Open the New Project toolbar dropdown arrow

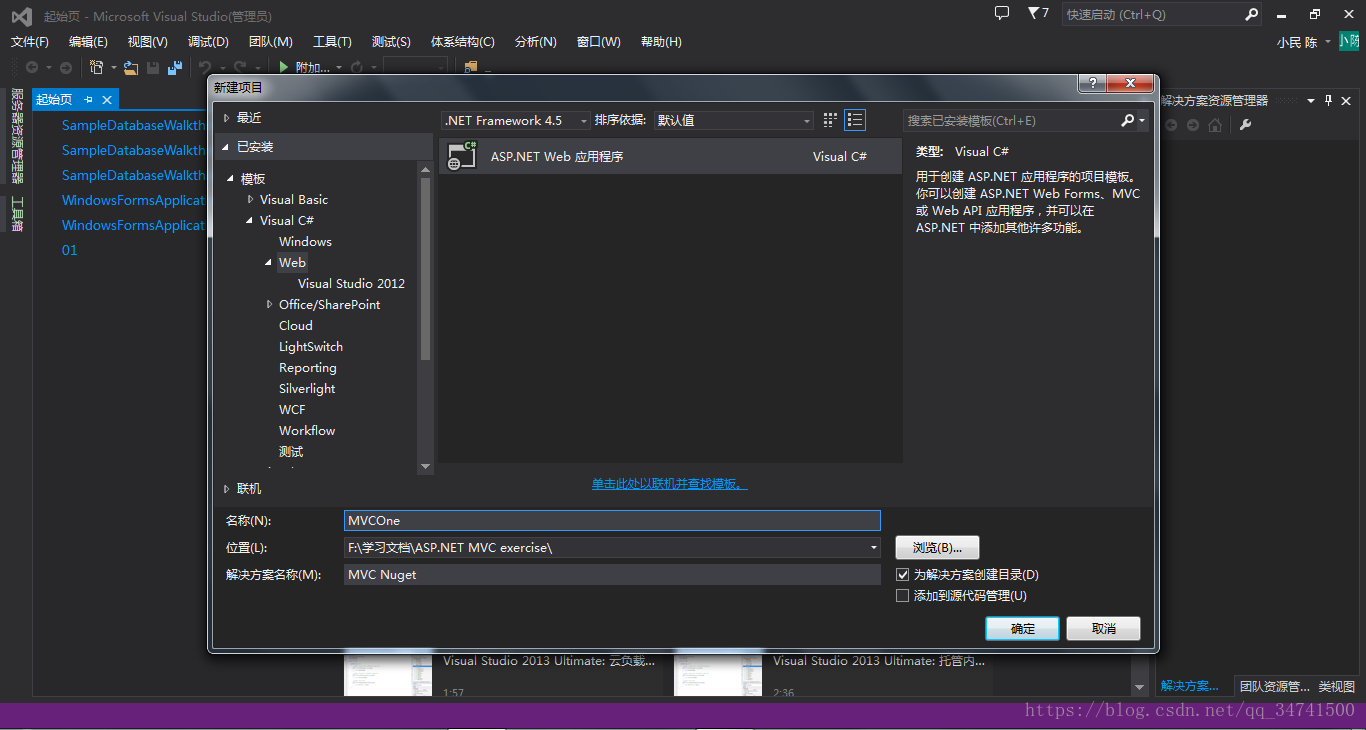[x=114, y=67]
